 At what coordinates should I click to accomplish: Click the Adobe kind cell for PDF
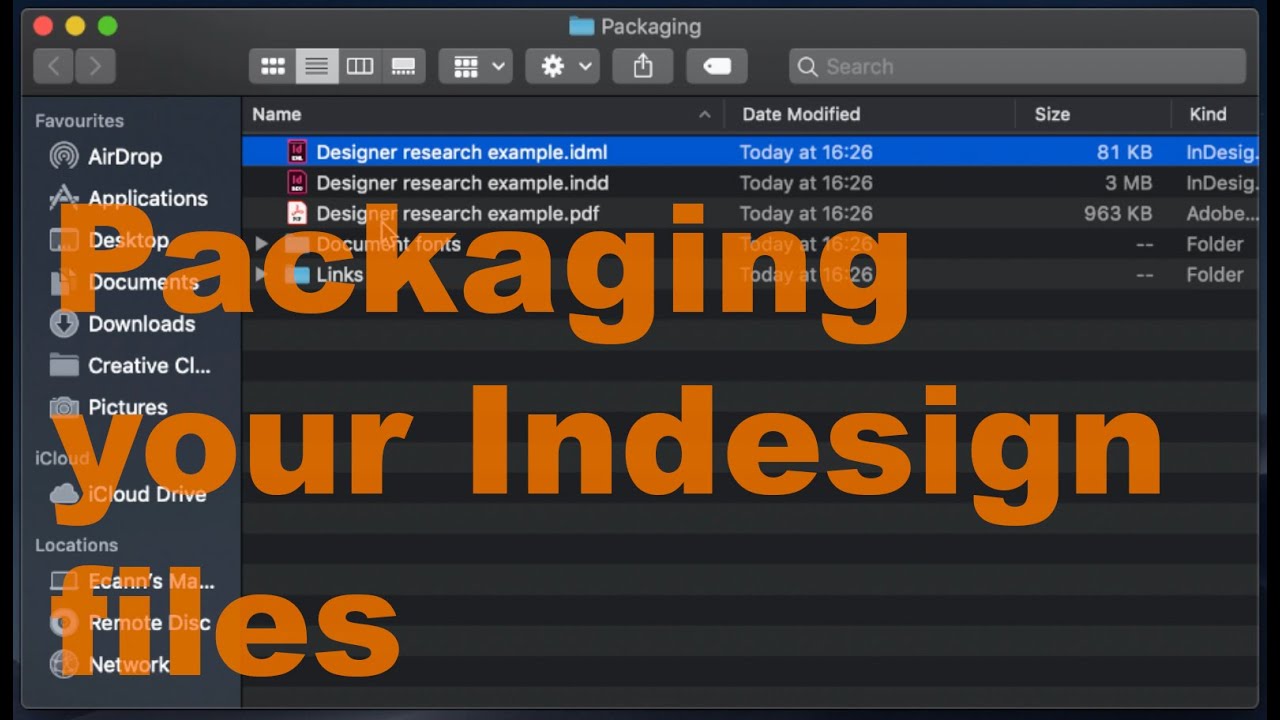pyautogui.click(x=1222, y=213)
